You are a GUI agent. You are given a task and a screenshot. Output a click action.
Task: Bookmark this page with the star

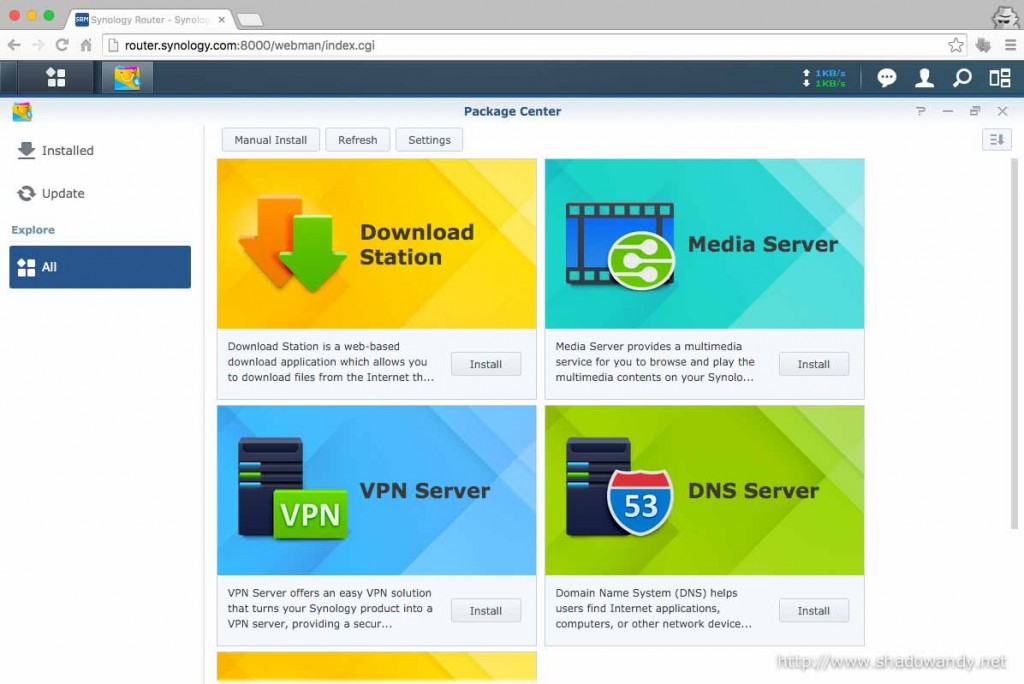(955, 45)
